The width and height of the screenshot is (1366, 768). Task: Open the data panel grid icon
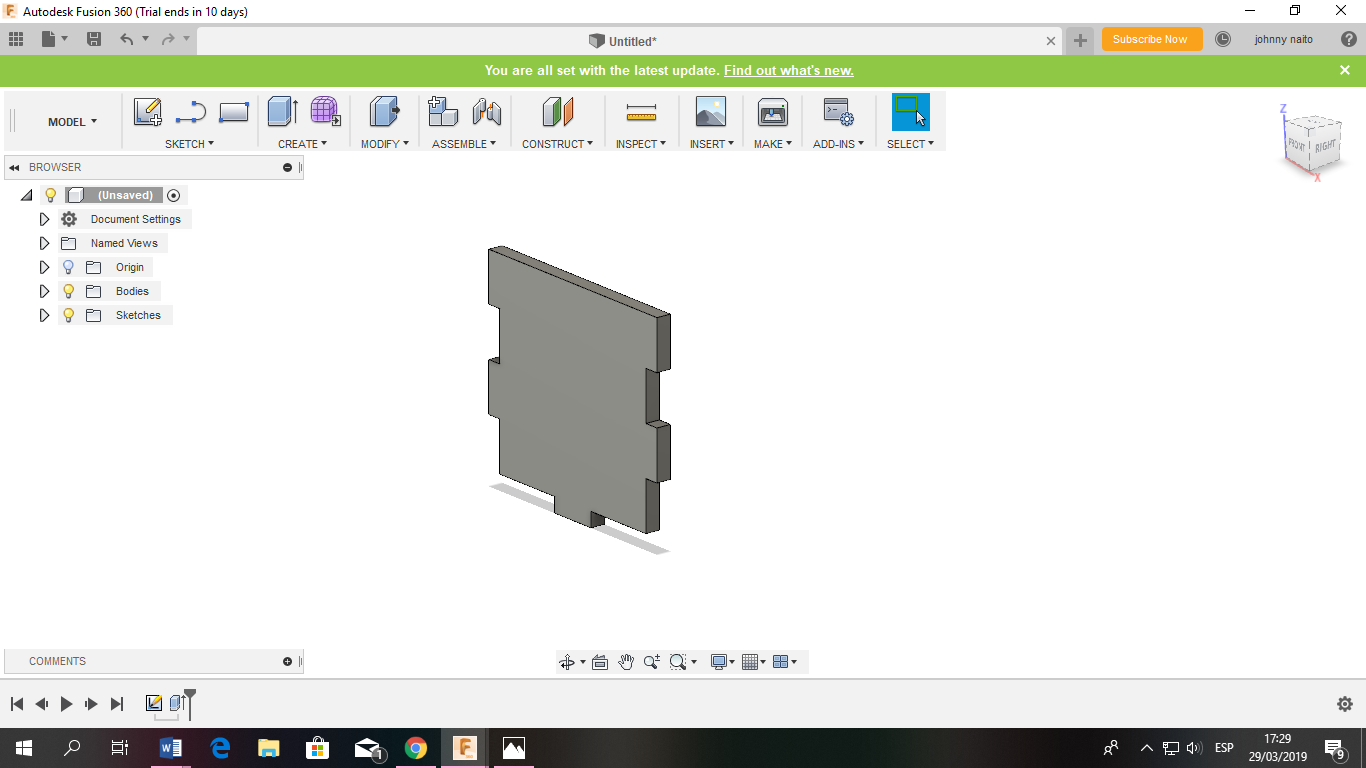[16, 39]
